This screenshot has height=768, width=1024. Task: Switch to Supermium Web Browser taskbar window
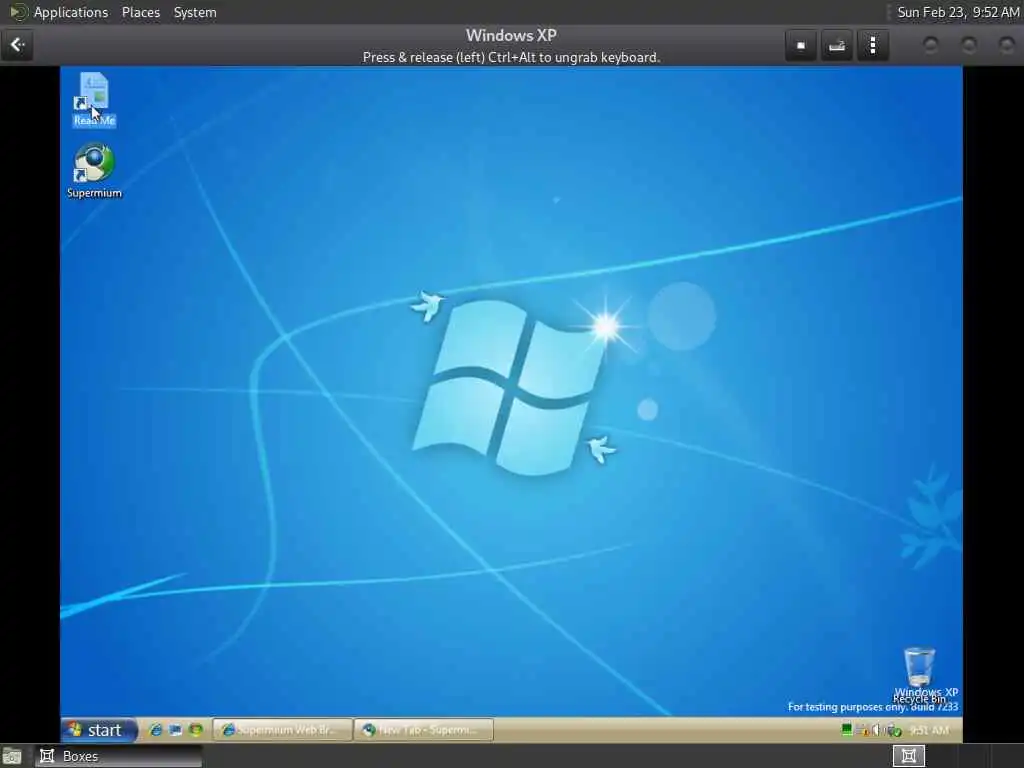[x=283, y=730]
